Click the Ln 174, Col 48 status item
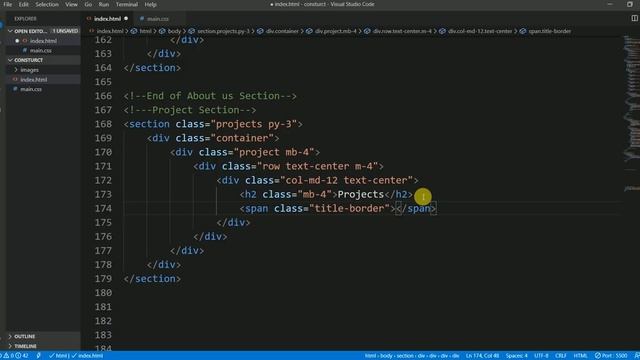Screen dimensions: 640x360 tap(482, 356)
